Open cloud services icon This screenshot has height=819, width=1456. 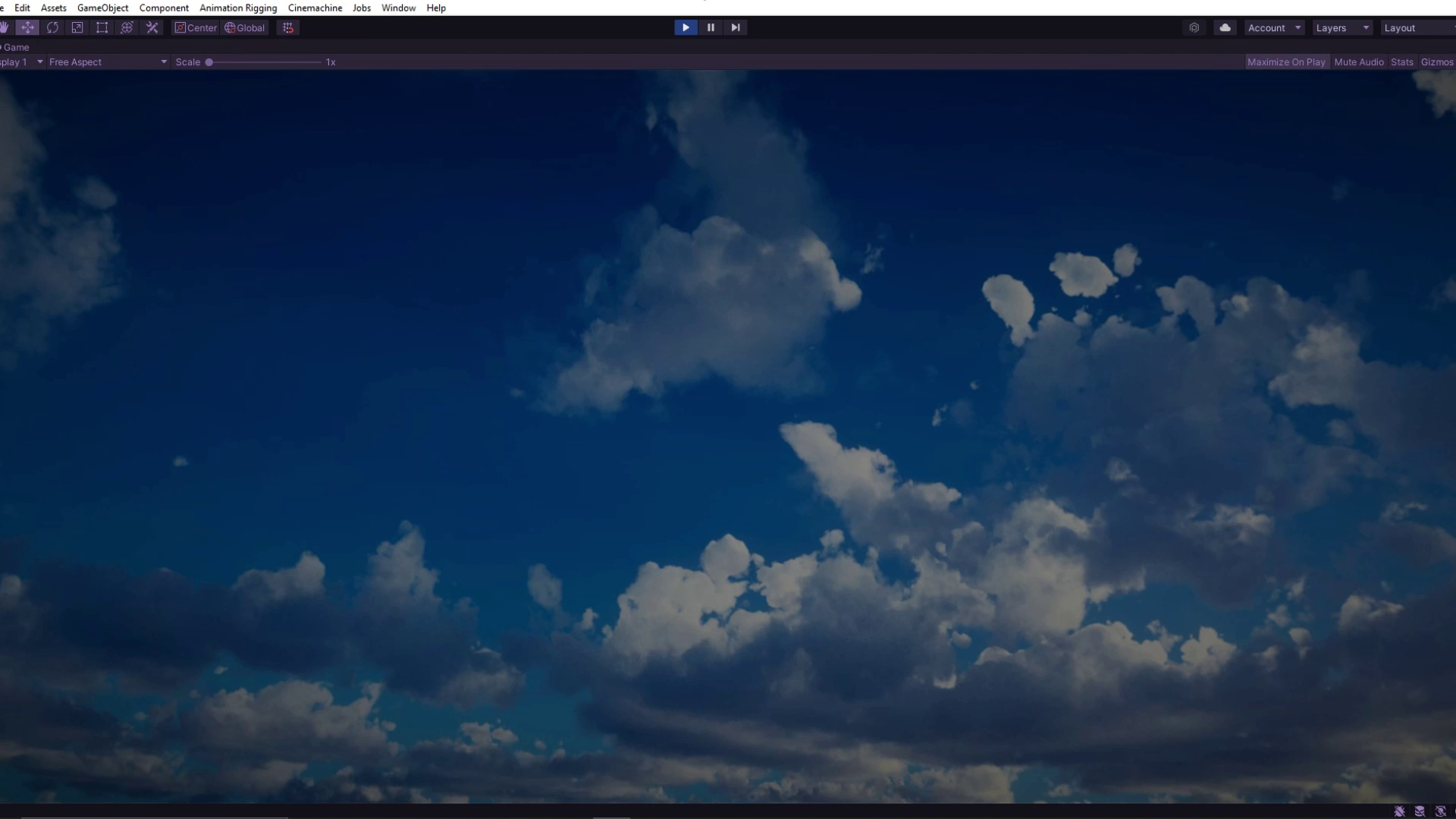1225,28
